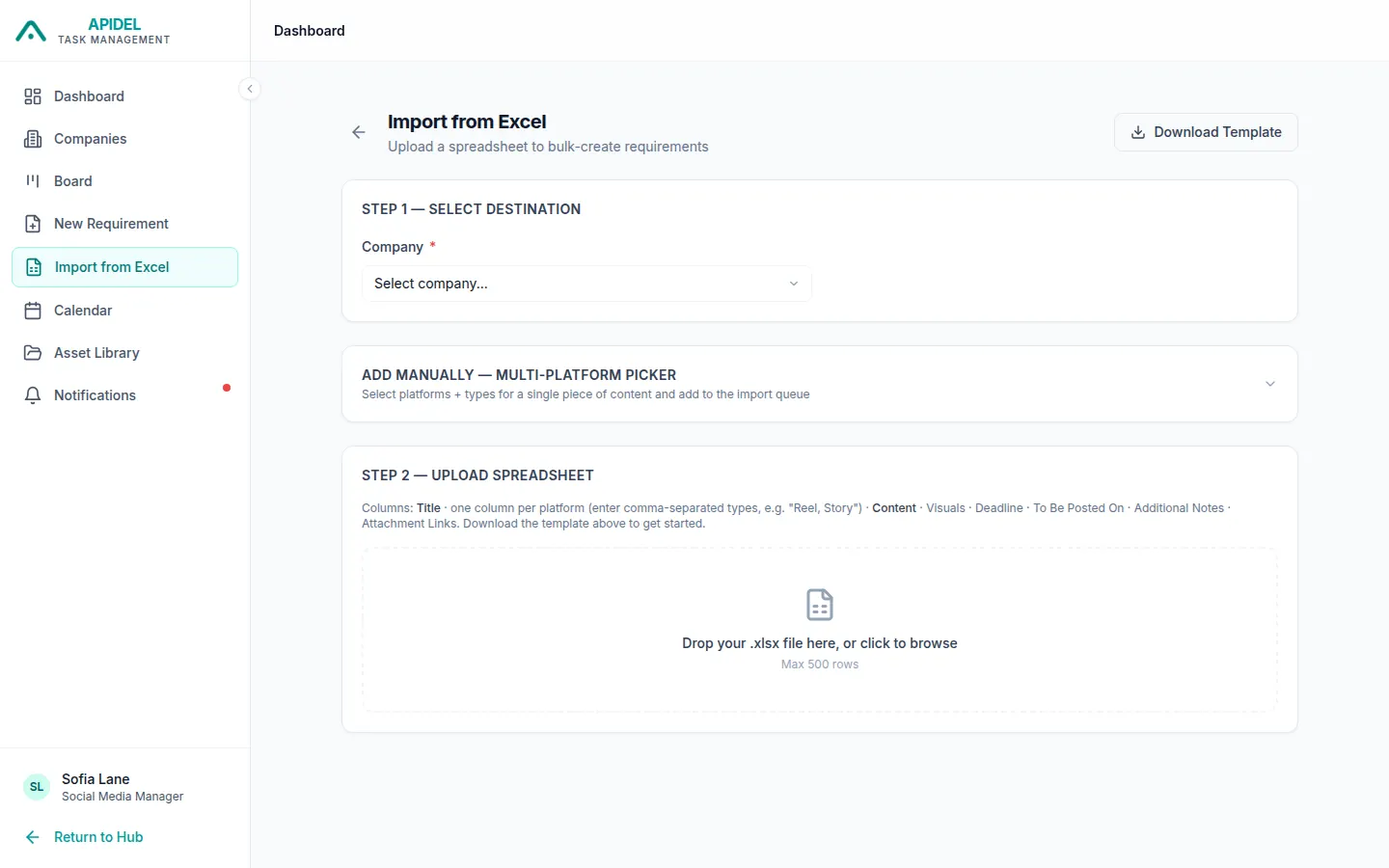
Task: Click the 'Max 500 rows' text
Action: 820,665
